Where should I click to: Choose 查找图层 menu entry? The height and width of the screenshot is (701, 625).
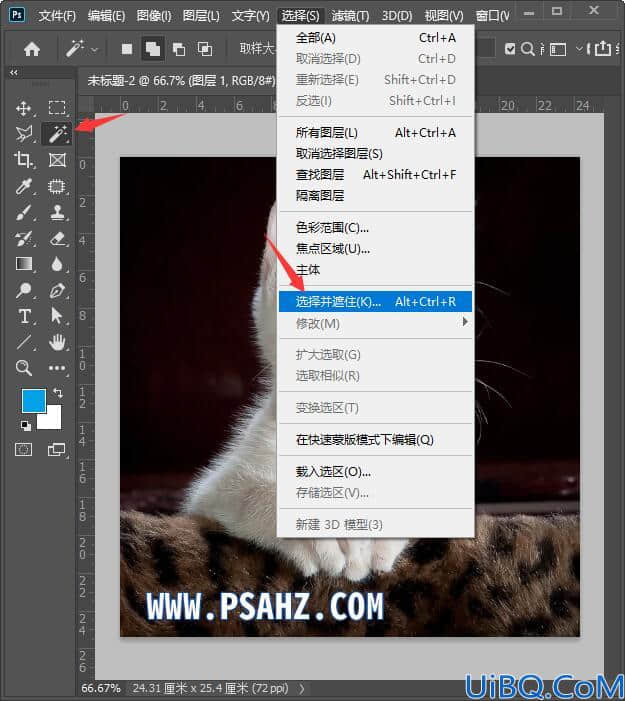click(376, 175)
